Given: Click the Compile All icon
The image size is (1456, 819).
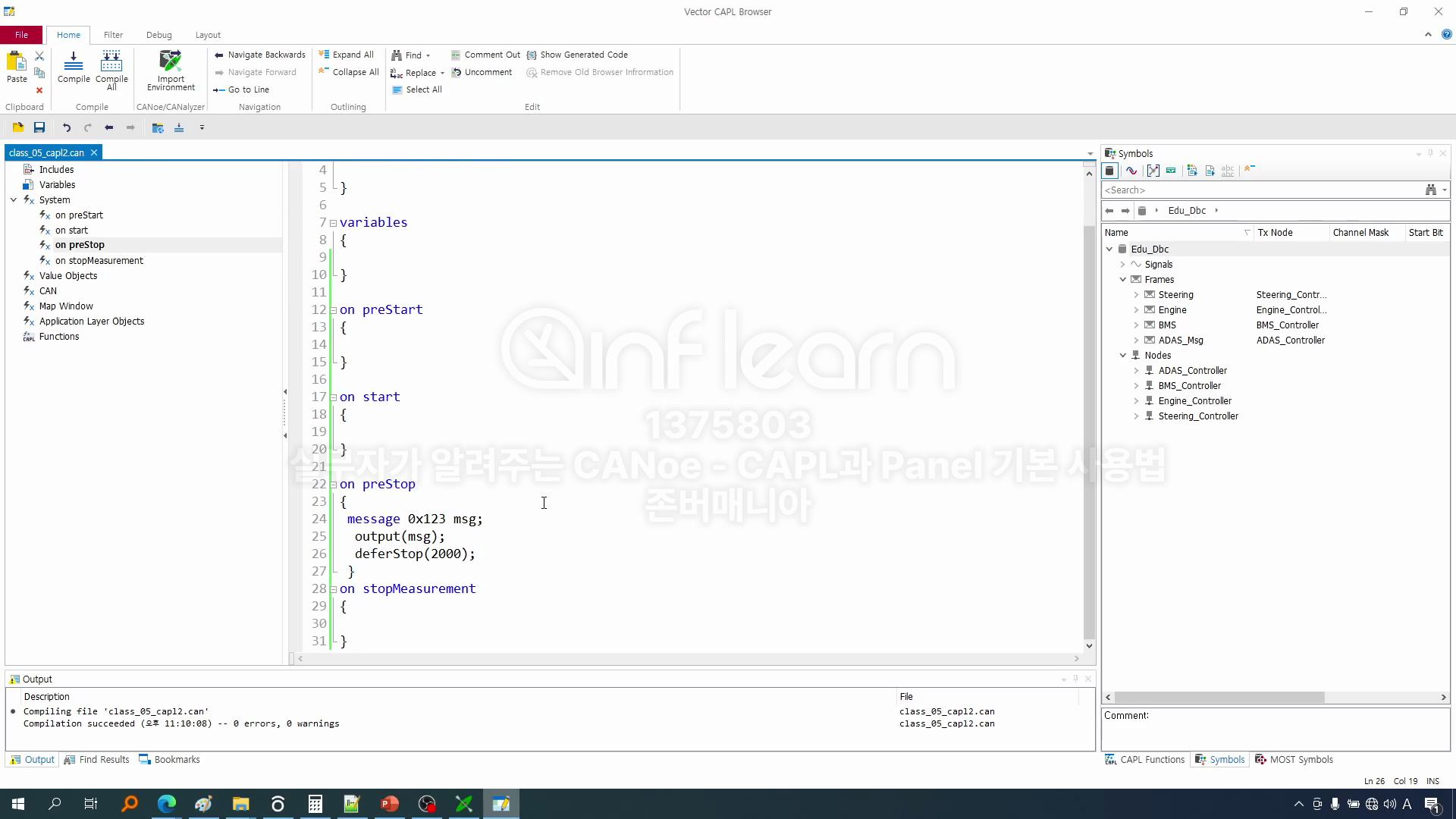Looking at the screenshot, I should click(111, 61).
